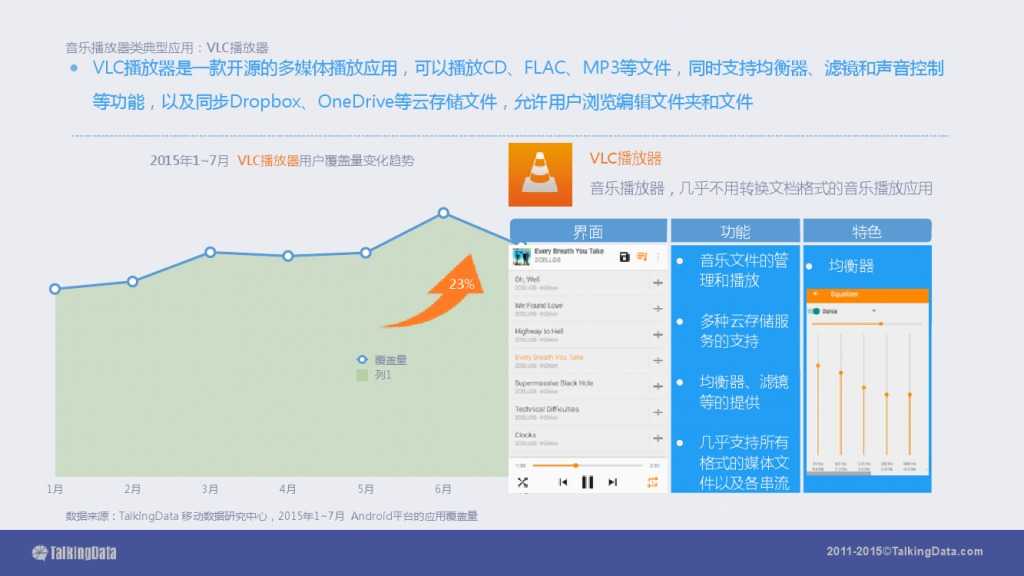Viewport: 1024px width, 576px height.
Task: Tap the back arrow on the Equalizer screen
Action: (x=815, y=292)
